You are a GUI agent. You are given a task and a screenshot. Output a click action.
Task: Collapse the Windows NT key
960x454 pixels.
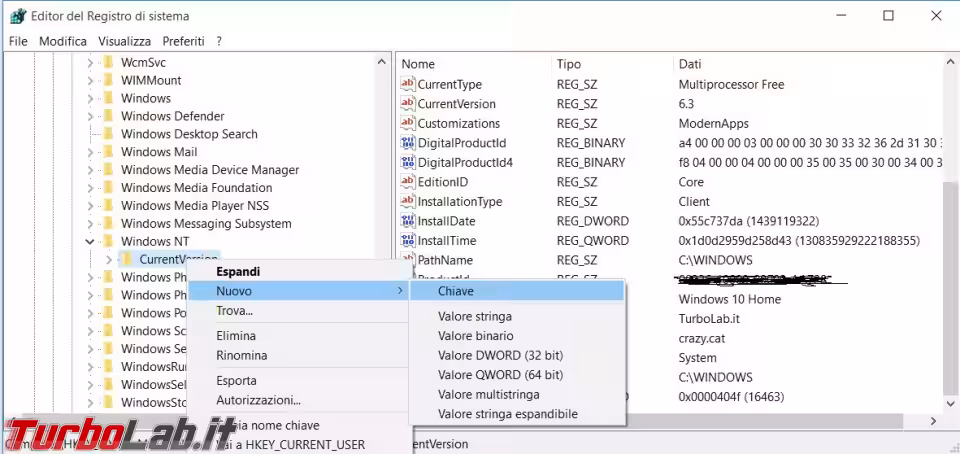pyautogui.click(x=90, y=242)
